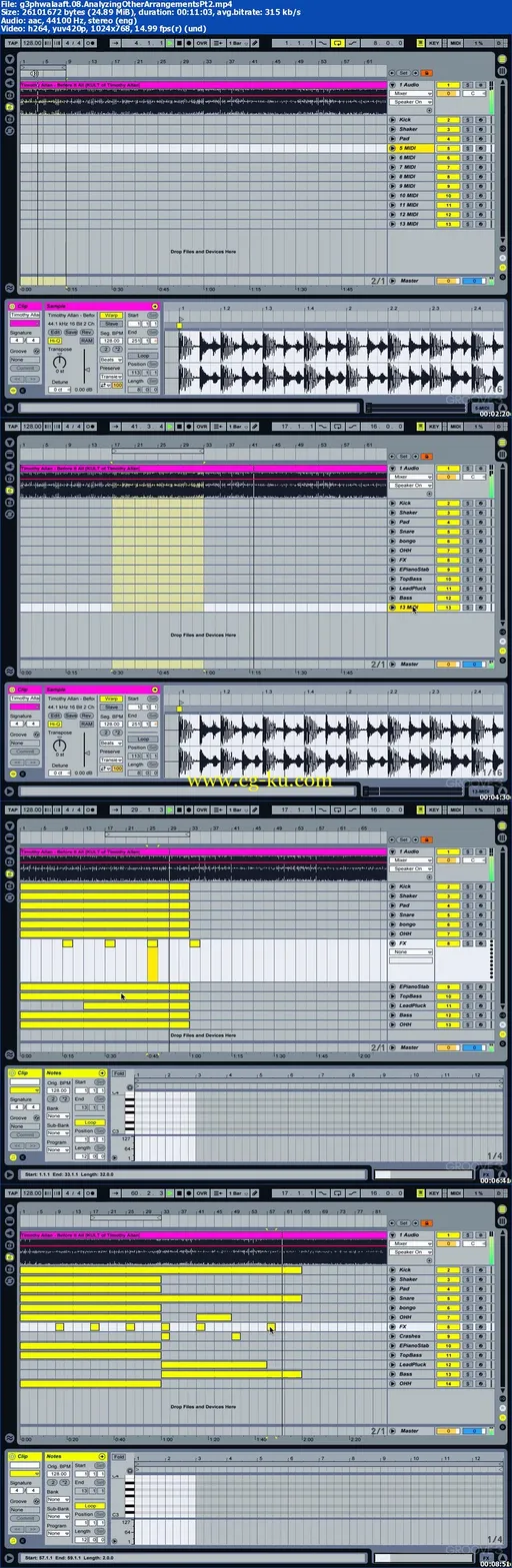Arm the Snare track in second frame
The height and width of the screenshot is (1568, 512).
click(481, 532)
